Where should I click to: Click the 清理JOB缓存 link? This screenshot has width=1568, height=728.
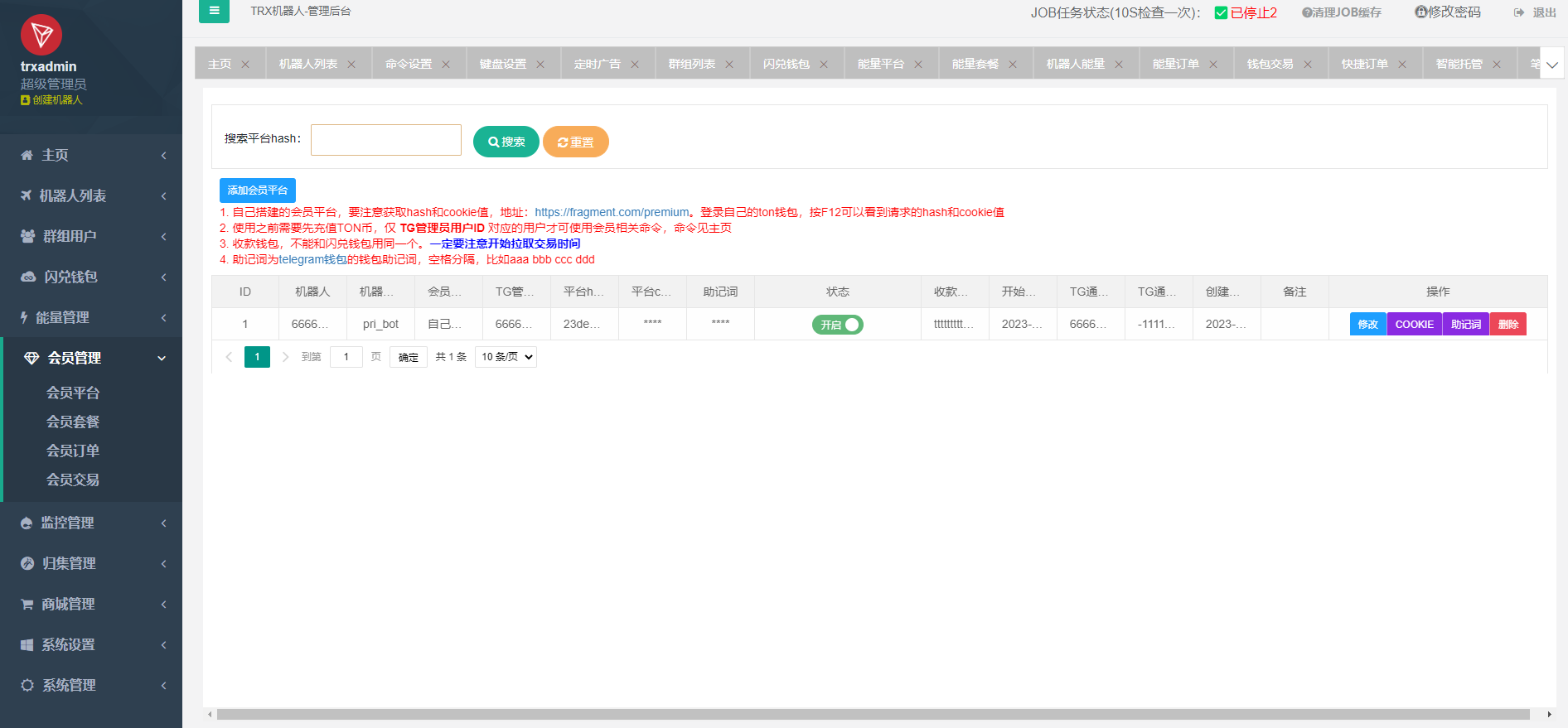1342,12
